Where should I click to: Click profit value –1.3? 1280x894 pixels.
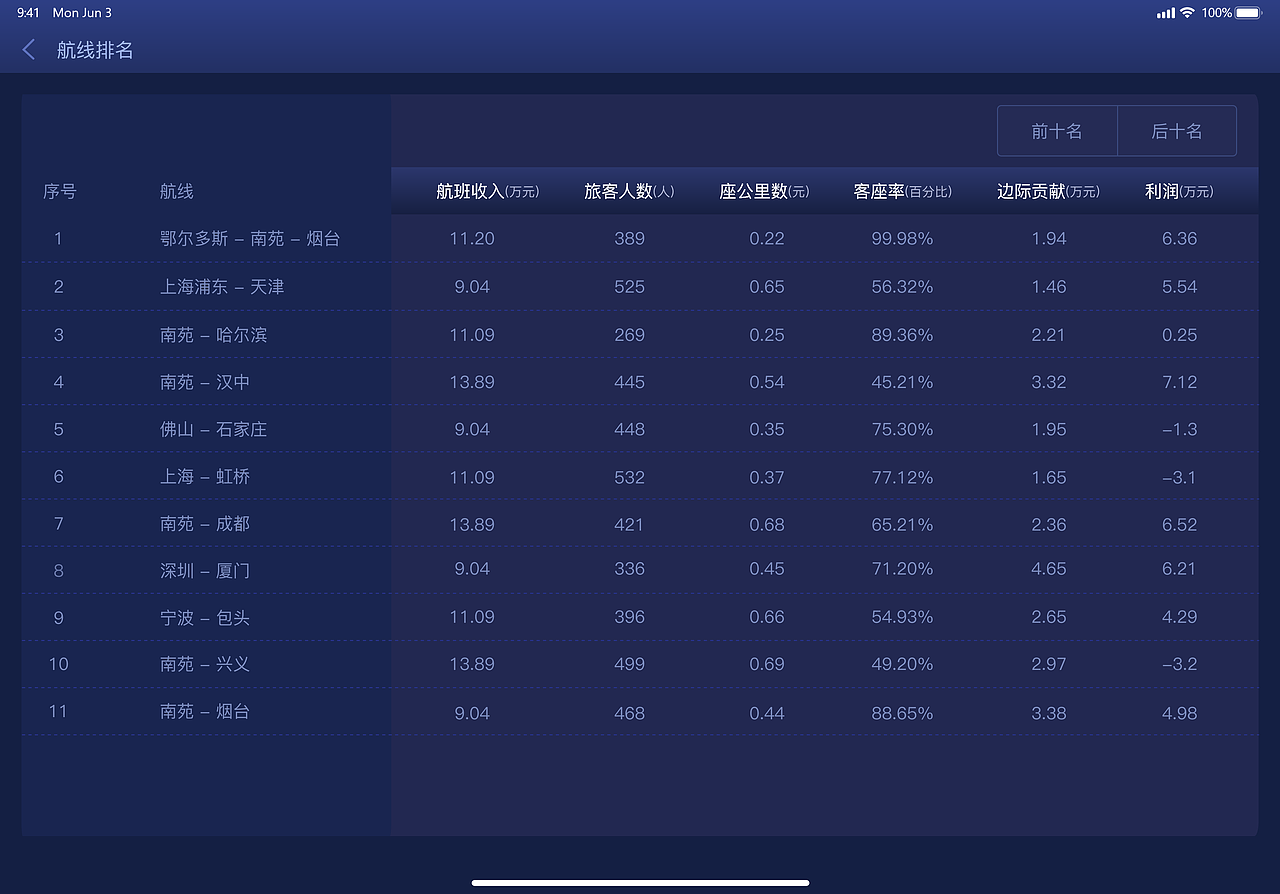pos(1179,429)
